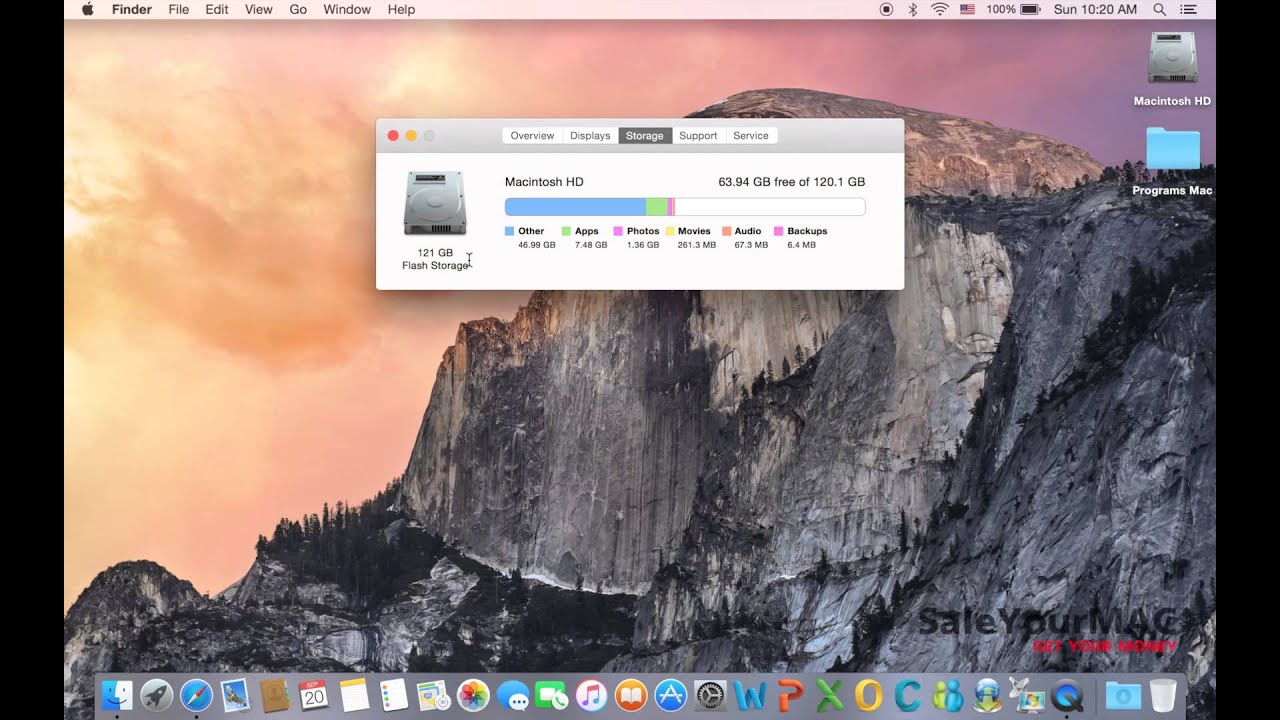Select the Storage tab
This screenshot has width=1280, height=720.
point(645,136)
